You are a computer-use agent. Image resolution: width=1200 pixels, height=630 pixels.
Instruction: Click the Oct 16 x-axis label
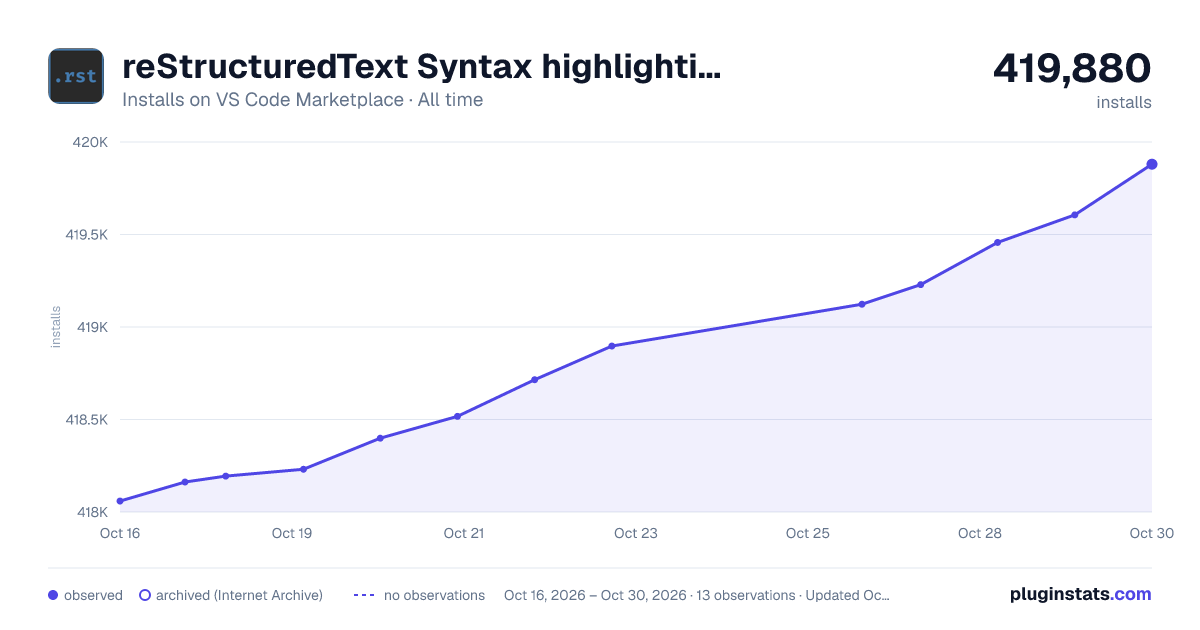pos(120,533)
